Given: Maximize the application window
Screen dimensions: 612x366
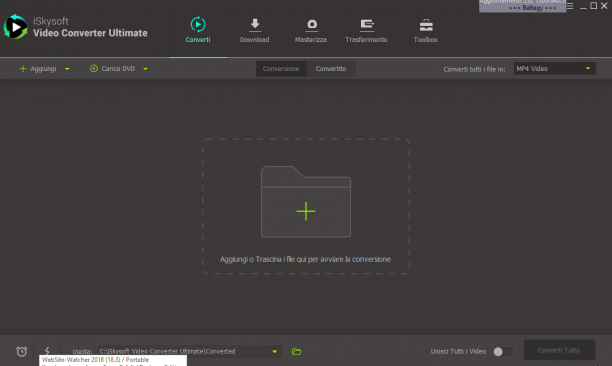Looking at the screenshot, I should tap(594, 5).
